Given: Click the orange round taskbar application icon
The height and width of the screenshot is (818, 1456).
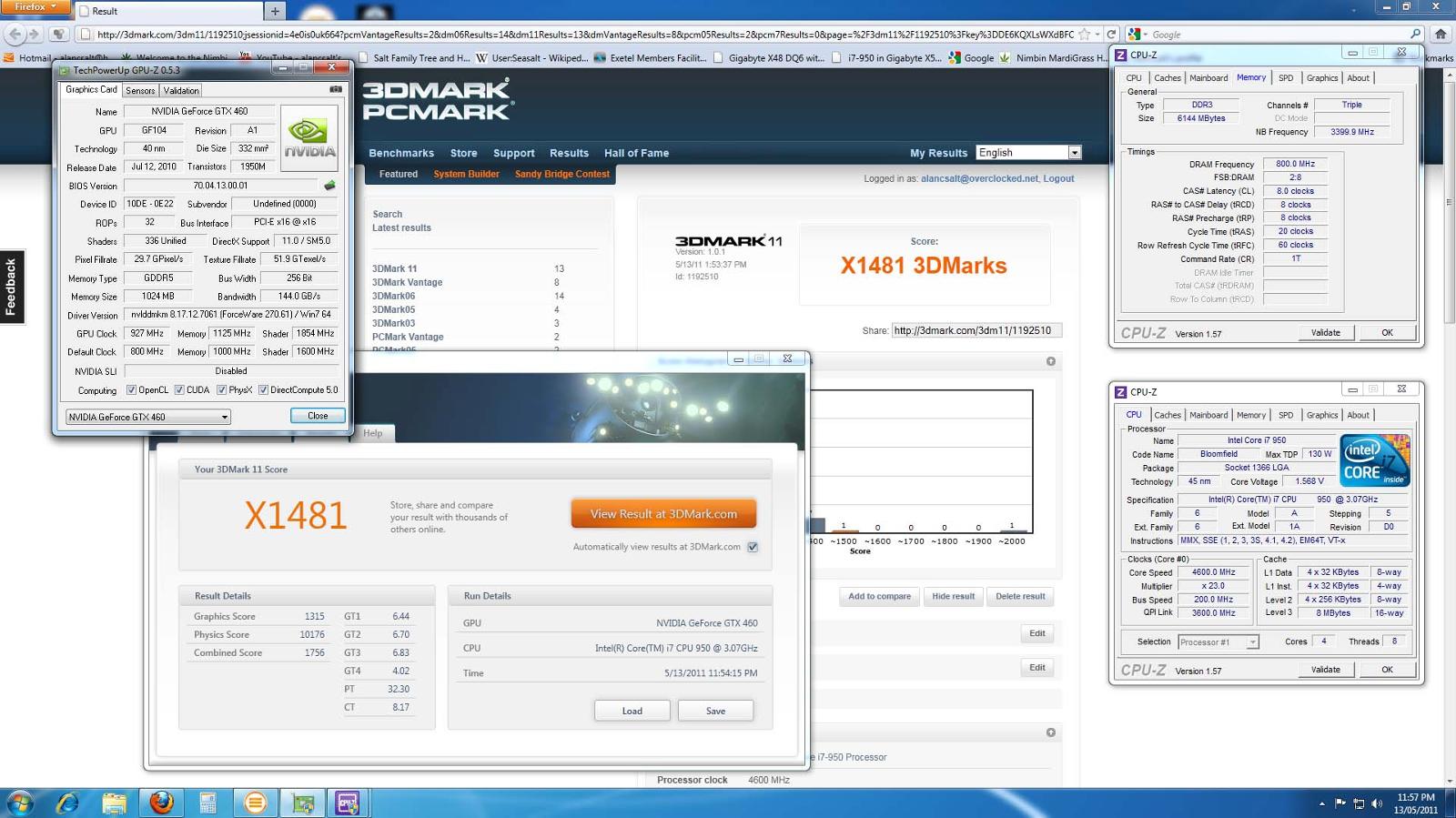Looking at the screenshot, I should tap(256, 803).
